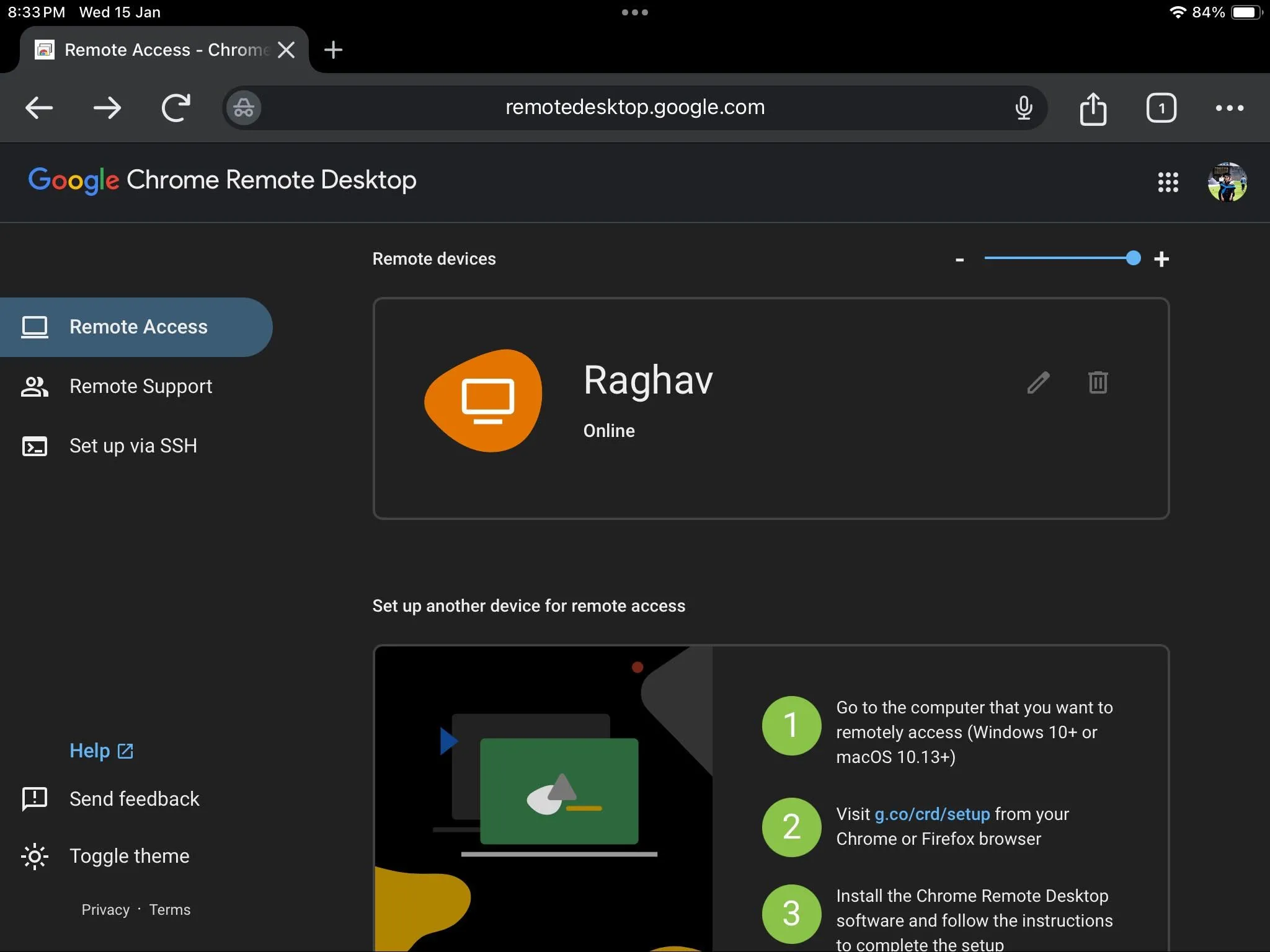Open your Google profile picture
This screenshot has height=952, width=1270.
pyautogui.click(x=1228, y=182)
